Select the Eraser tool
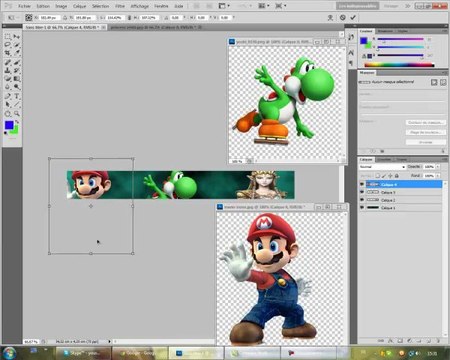Screen dimensions: 450x360 coord(7,79)
